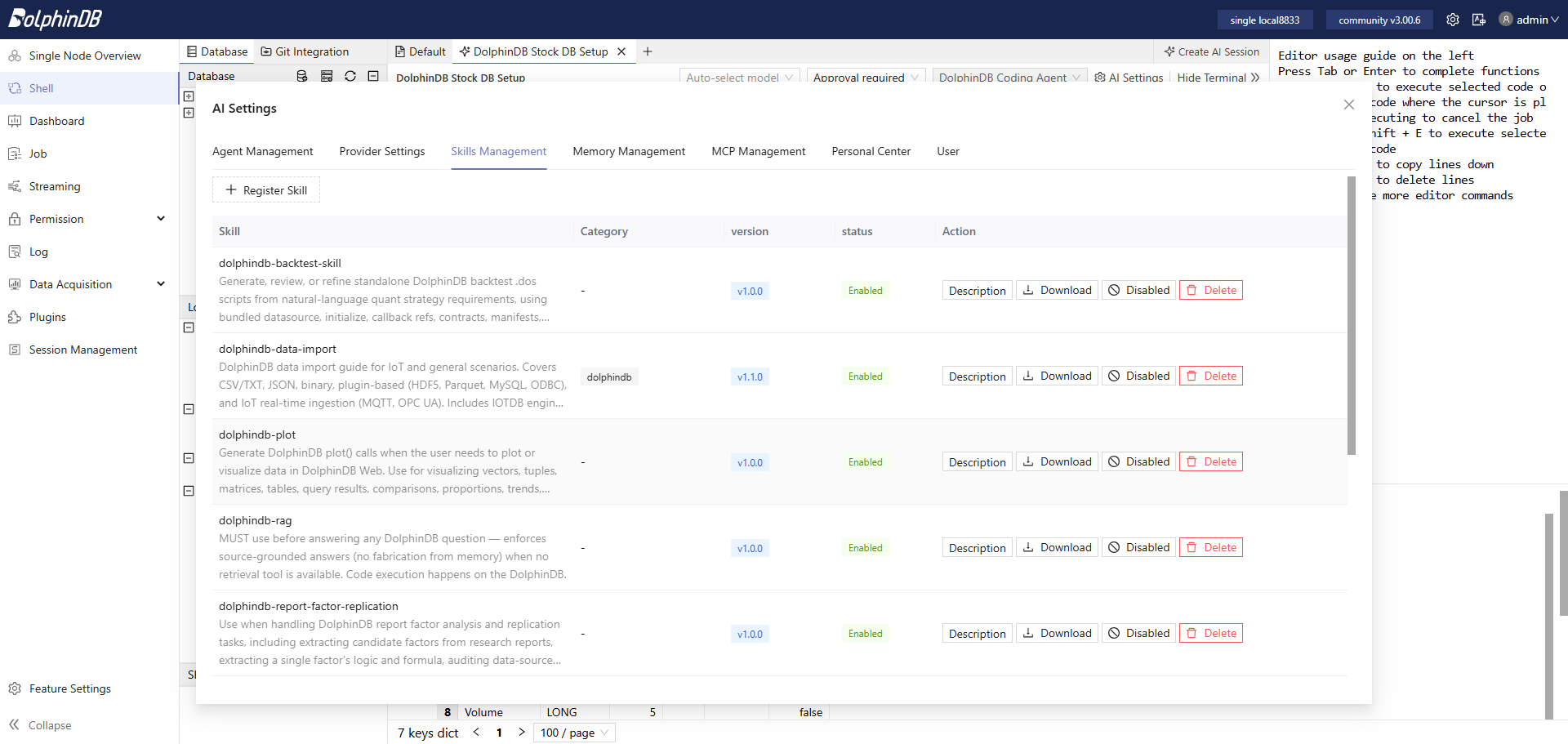Close the AI Settings dialog
The height and width of the screenshot is (744, 1568).
pos(1349,105)
